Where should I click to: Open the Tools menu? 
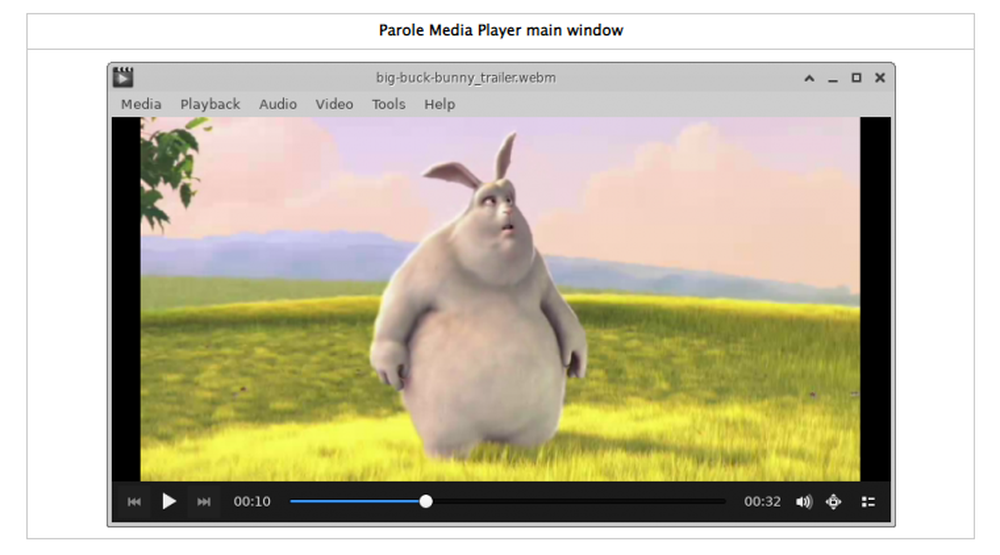point(388,104)
